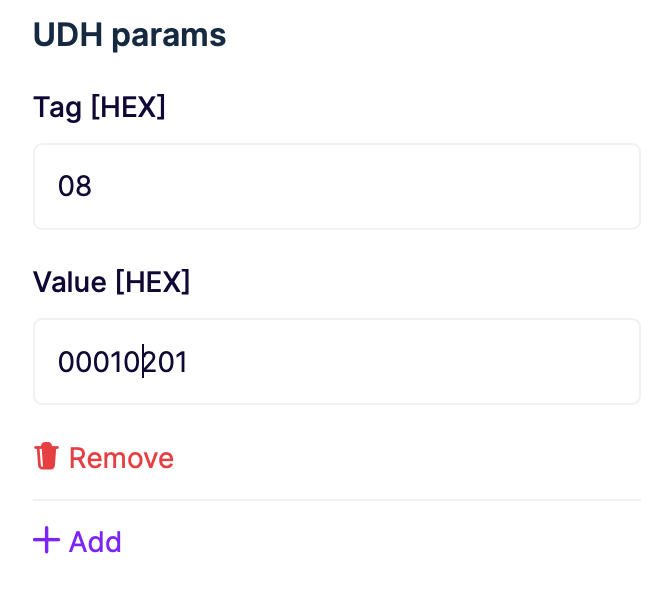Click the digit 8 in the Tag field
The height and width of the screenshot is (596, 670).
pyautogui.click(x=83, y=186)
